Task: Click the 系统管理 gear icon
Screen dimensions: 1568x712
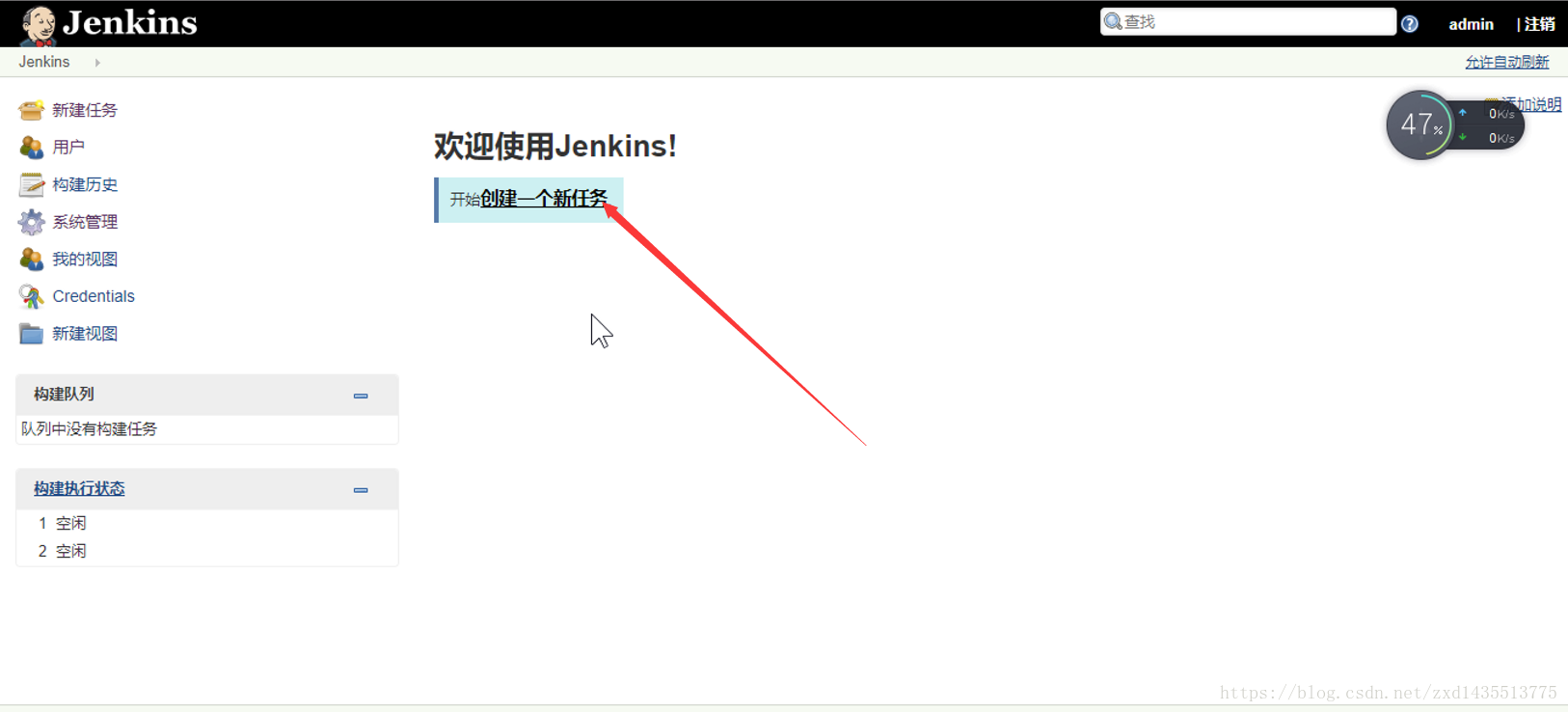Action: pyautogui.click(x=31, y=222)
